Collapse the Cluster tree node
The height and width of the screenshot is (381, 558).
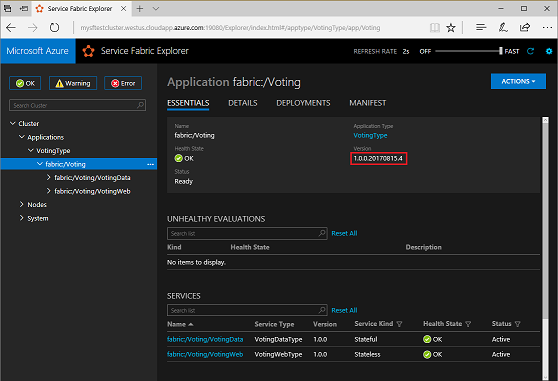pos(12,123)
